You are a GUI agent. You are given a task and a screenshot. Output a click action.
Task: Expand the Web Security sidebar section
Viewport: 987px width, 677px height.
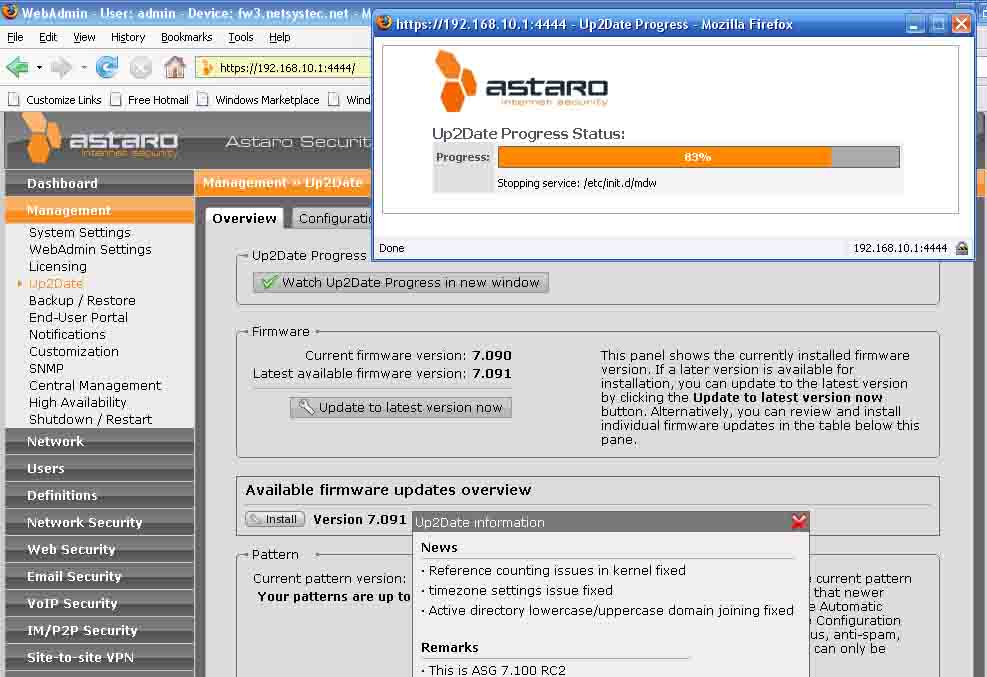coord(99,550)
